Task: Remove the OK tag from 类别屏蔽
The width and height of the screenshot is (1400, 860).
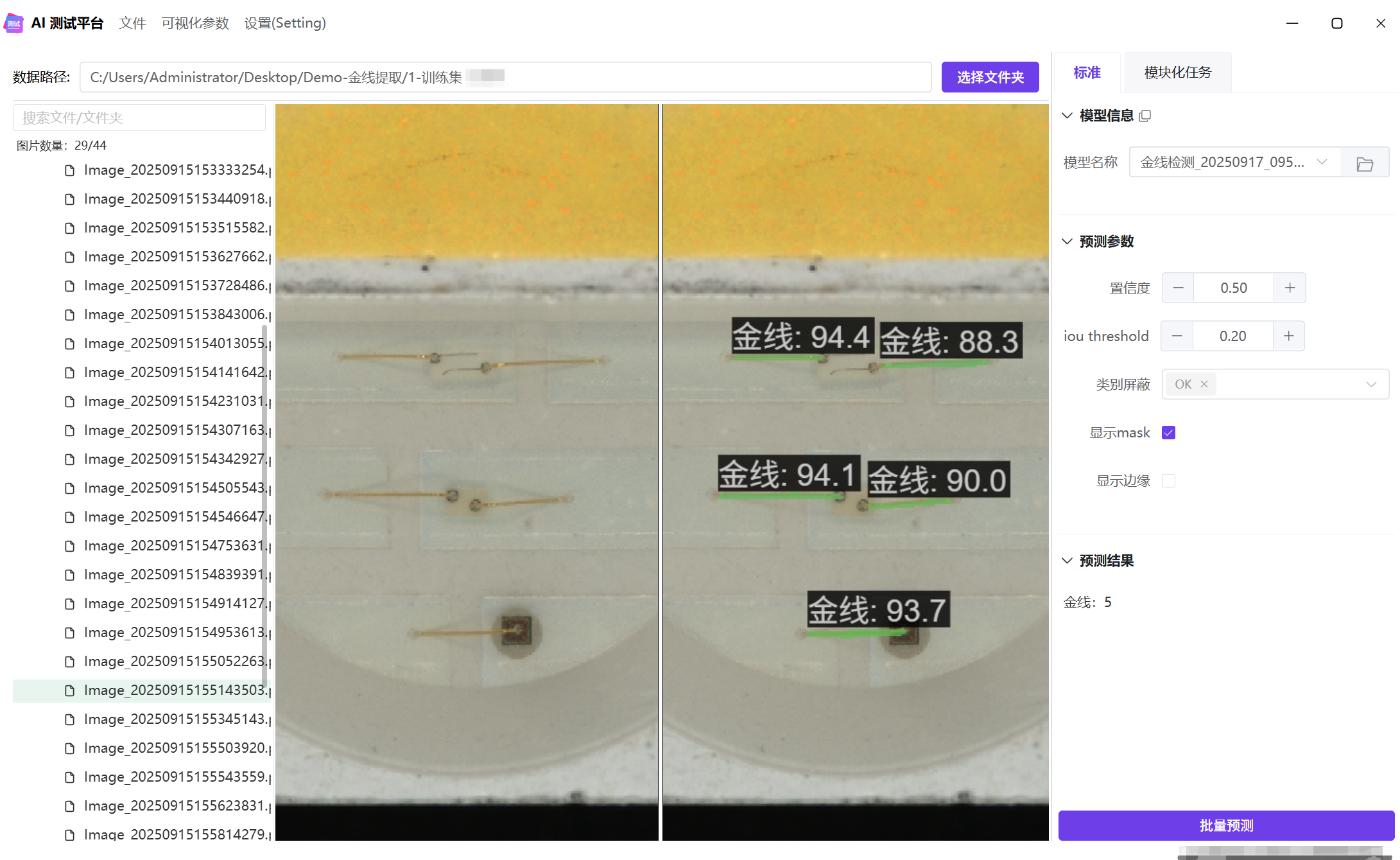Action: [1204, 384]
